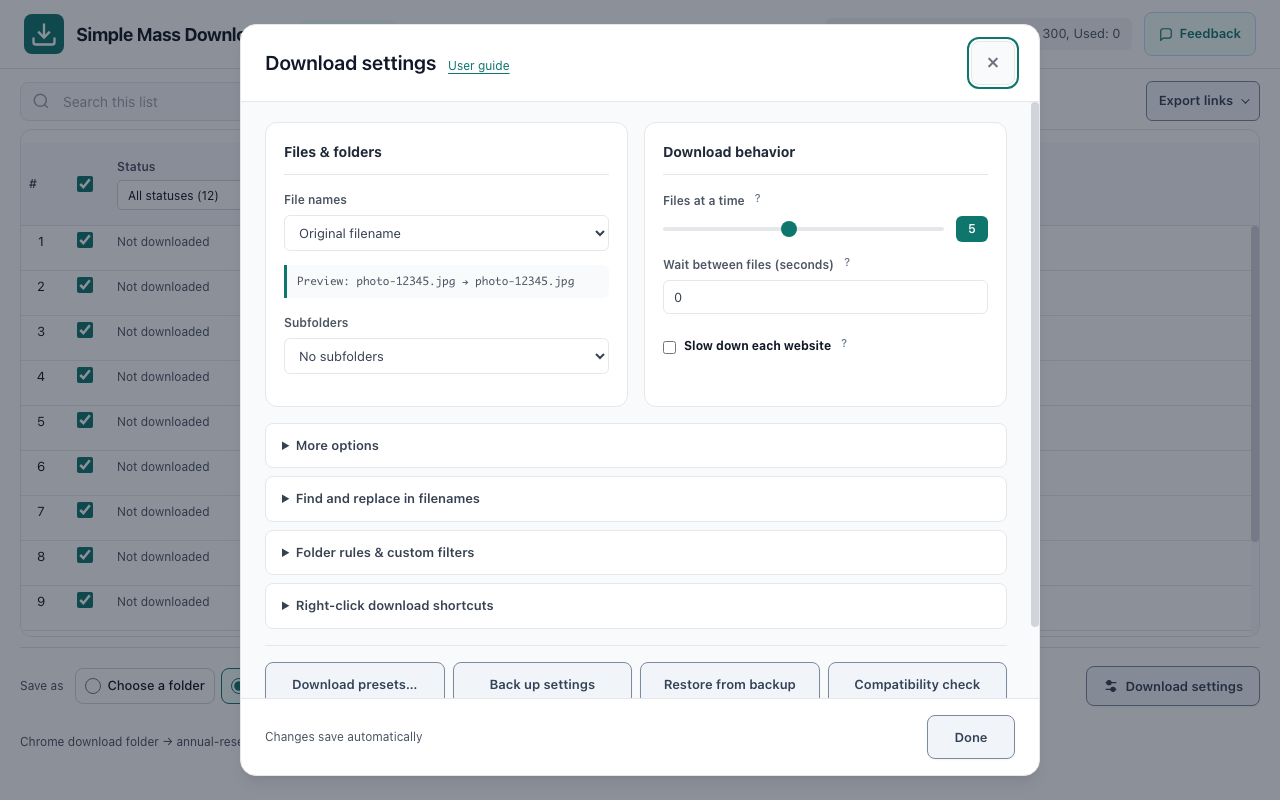Screen dimensions: 1280x800
Task: Click the sliders icon on Download settings button
Action: 1111,686
